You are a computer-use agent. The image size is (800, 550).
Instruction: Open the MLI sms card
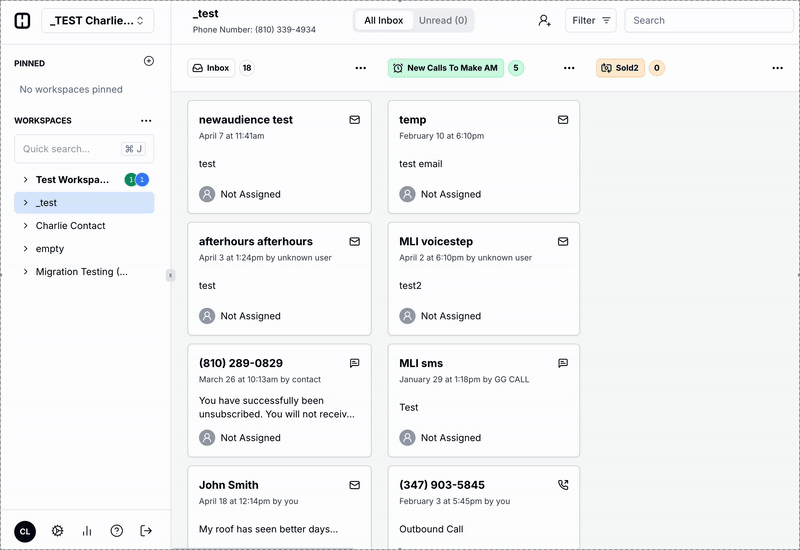(484, 401)
